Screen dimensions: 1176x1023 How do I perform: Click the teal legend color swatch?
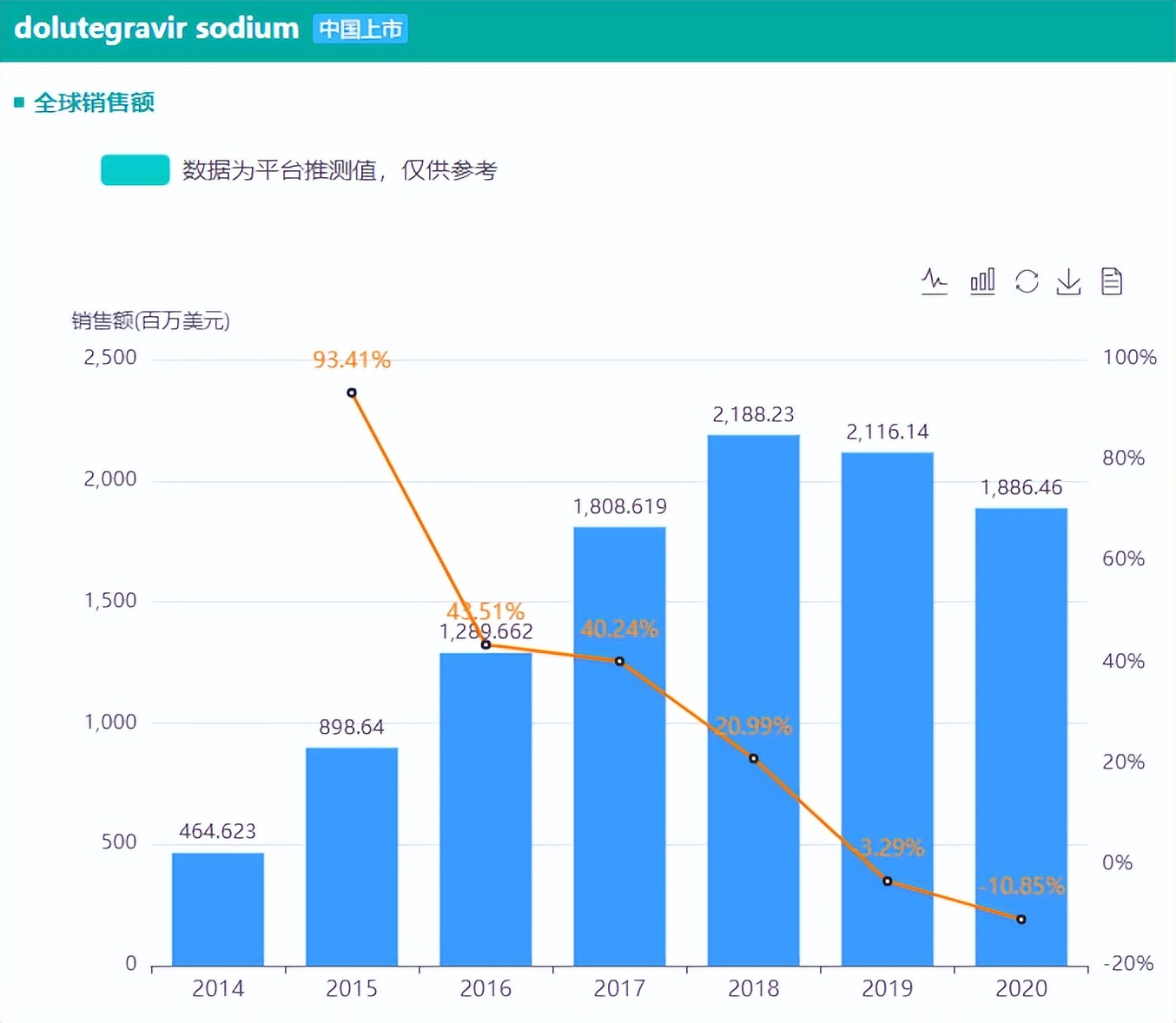coord(135,169)
